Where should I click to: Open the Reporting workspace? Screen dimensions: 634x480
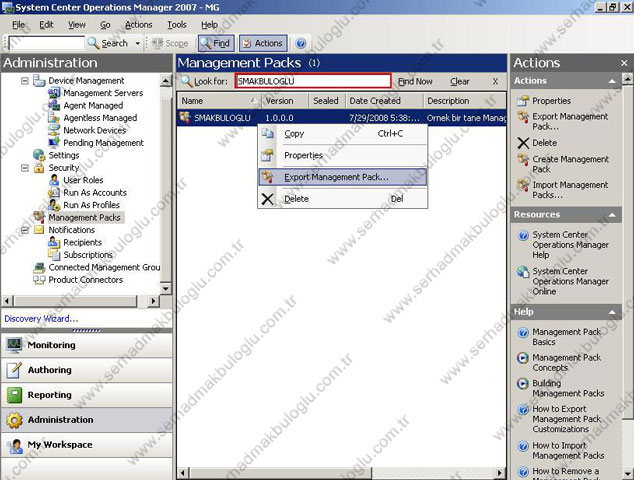tap(87, 395)
